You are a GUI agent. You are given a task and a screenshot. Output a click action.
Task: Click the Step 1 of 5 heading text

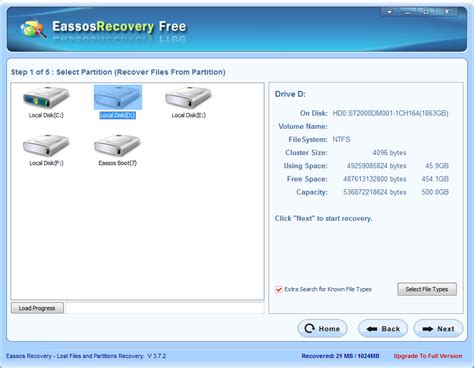[x=118, y=72]
